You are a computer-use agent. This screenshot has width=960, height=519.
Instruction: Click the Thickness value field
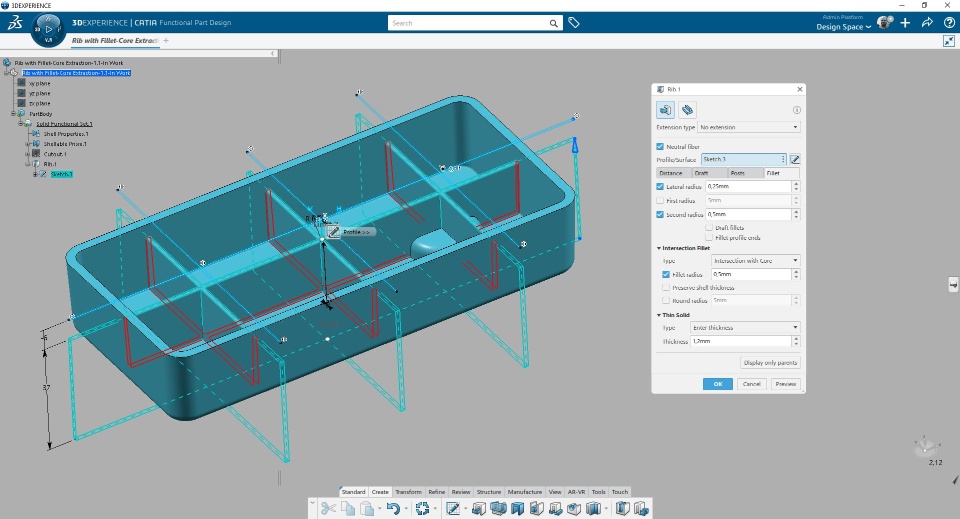741,342
